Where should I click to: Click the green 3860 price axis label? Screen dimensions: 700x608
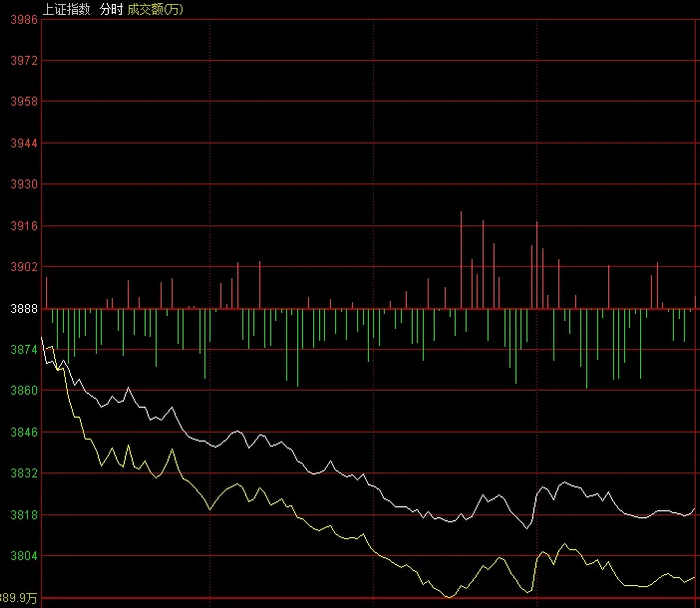point(24,391)
